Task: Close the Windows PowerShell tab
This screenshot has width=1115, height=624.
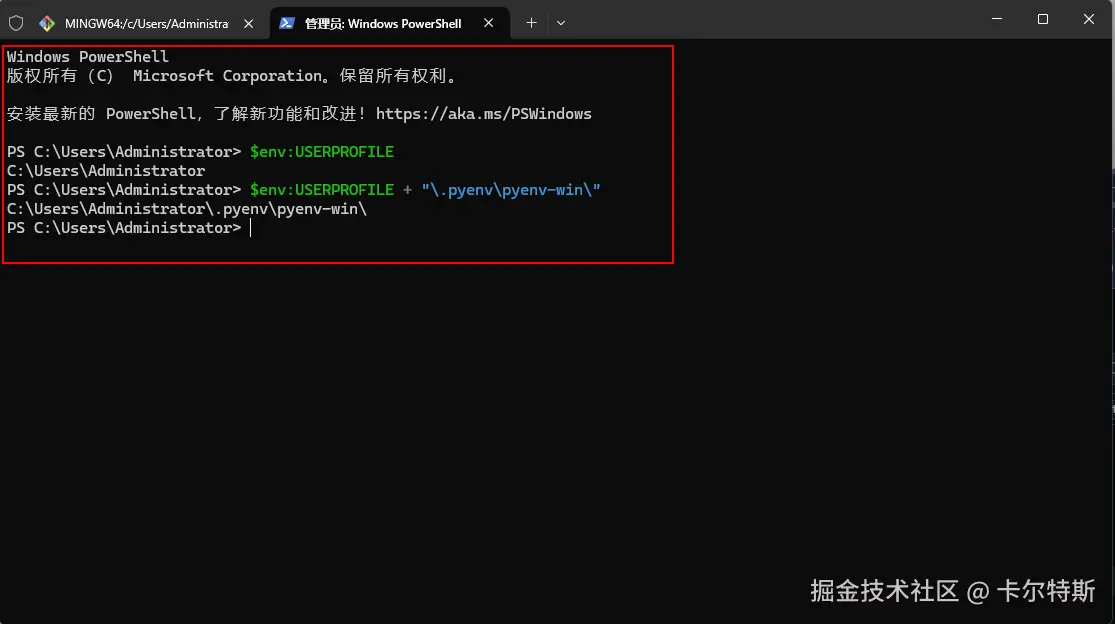Action: 489,23
